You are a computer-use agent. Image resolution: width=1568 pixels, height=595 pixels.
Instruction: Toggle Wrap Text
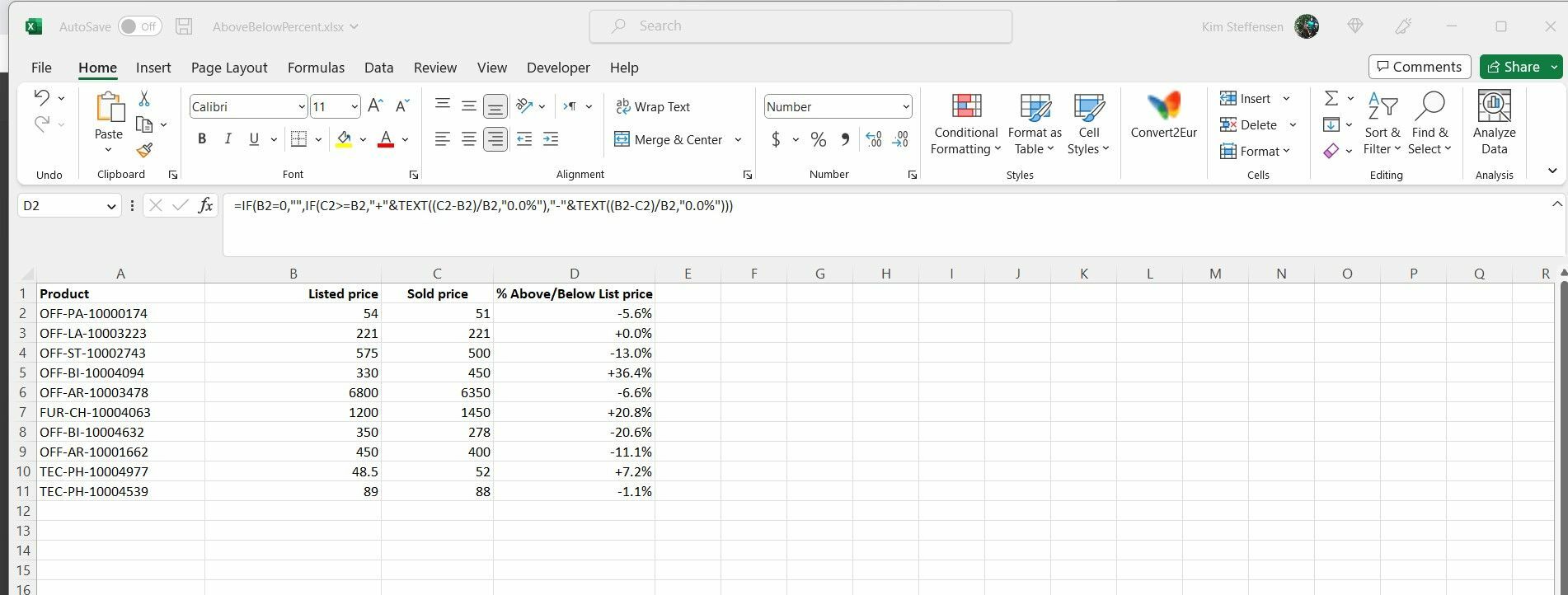click(x=653, y=106)
